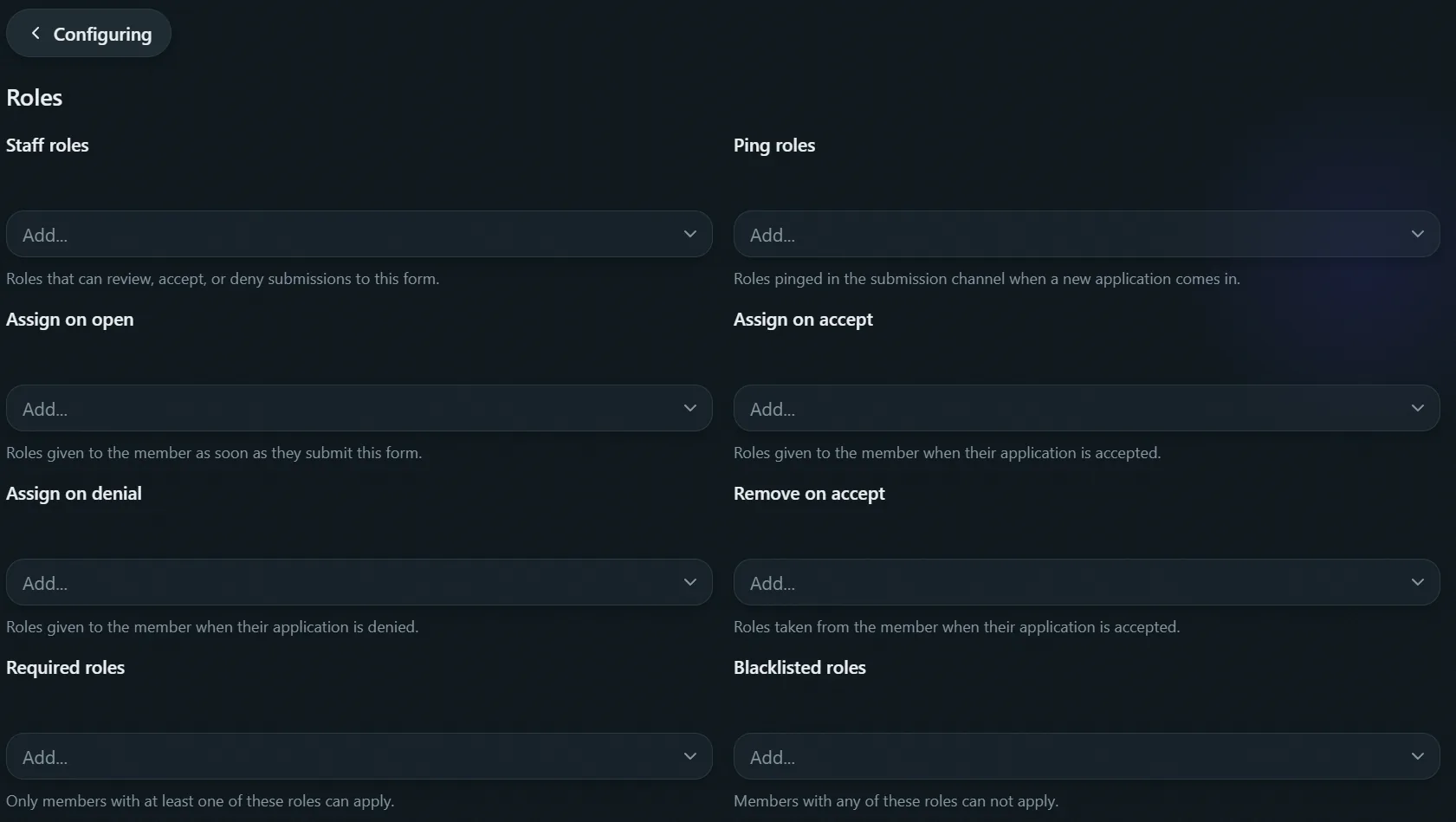Screen dimensions: 1456x822
Task: Open the Staff roles Add dropdown
Action: 359,234
